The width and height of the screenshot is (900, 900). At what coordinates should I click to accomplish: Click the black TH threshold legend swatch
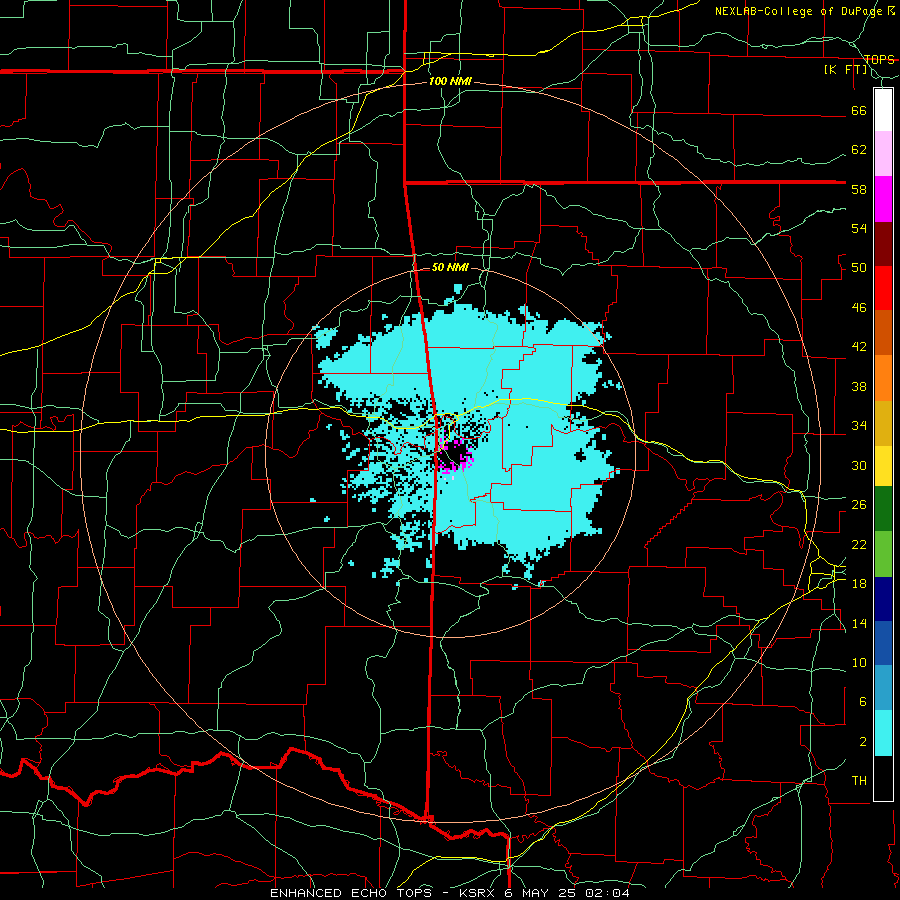(883, 778)
